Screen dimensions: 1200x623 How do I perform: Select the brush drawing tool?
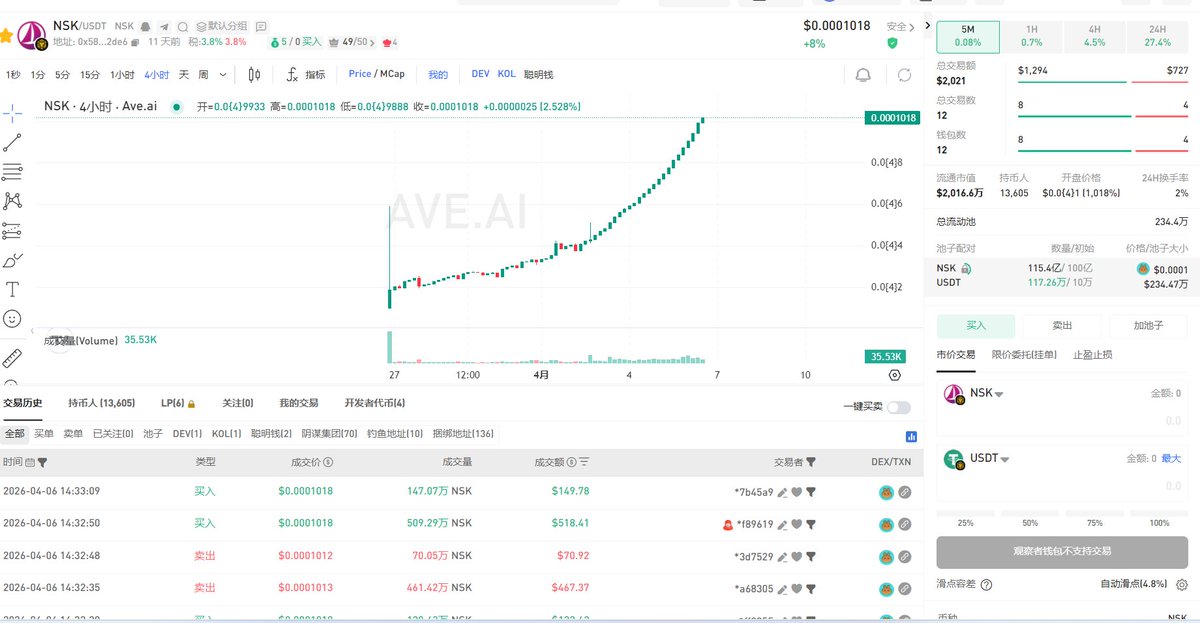(x=12, y=260)
